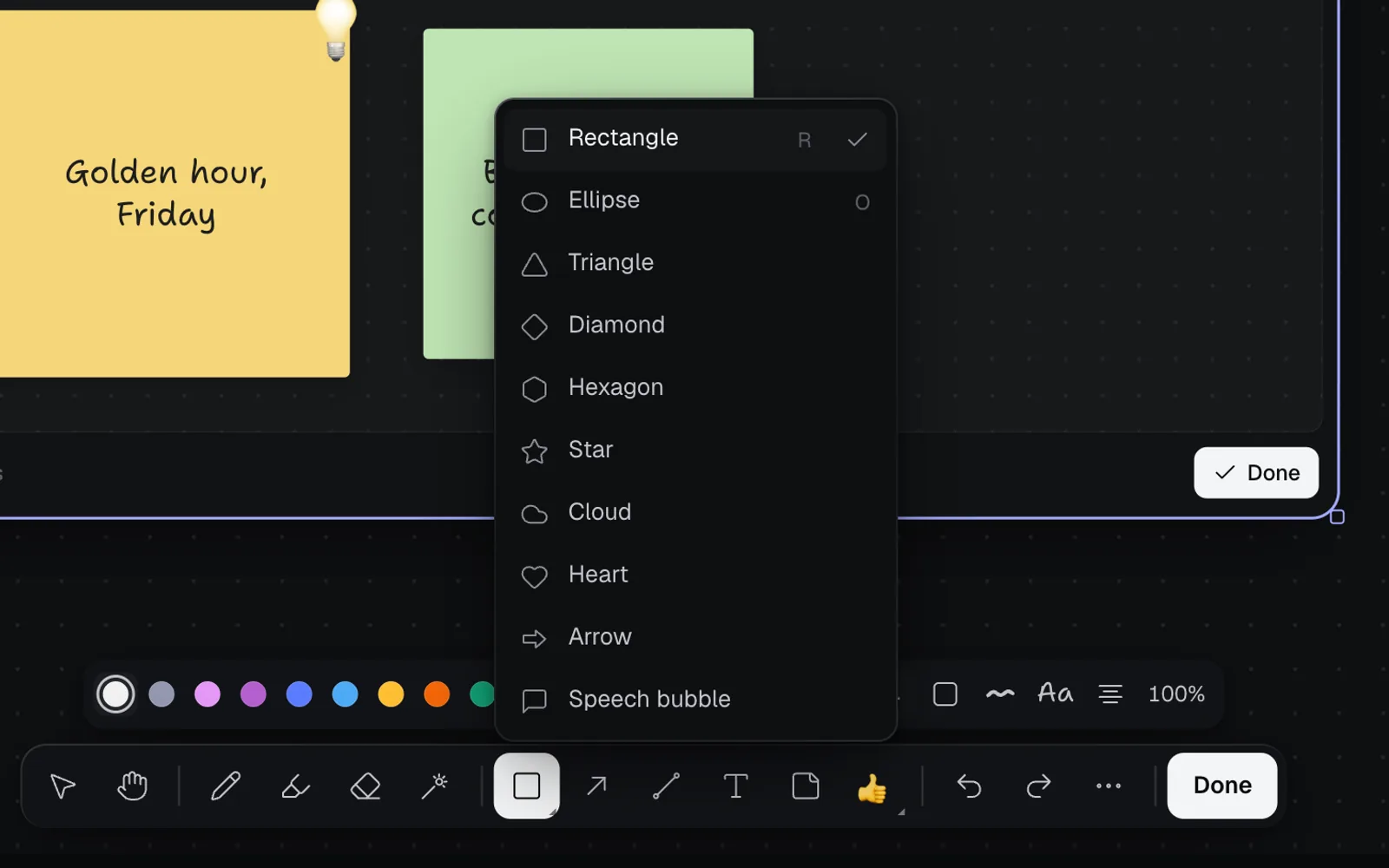
Task: Pick Star from the shape list
Action: pos(695,451)
